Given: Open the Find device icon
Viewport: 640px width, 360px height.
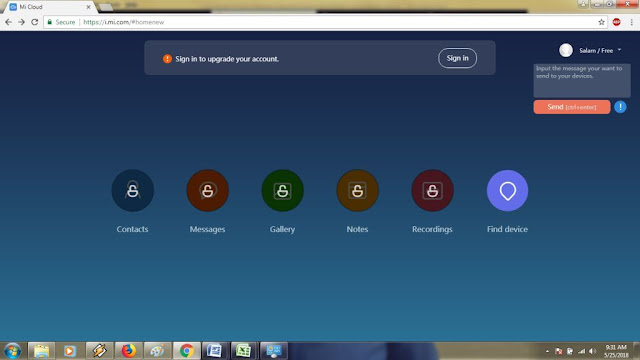Looking at the screenshot, I should pos(507,191).
